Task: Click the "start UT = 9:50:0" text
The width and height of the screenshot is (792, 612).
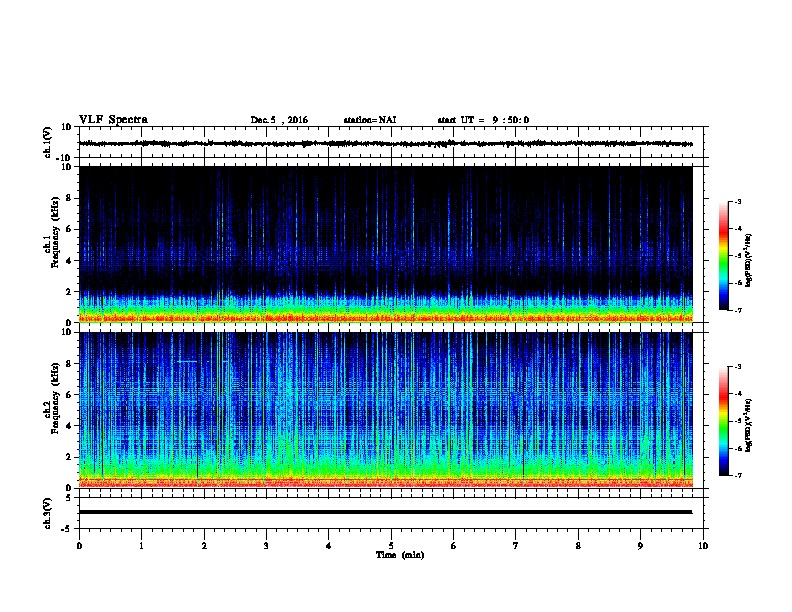Action: point(483,120)
